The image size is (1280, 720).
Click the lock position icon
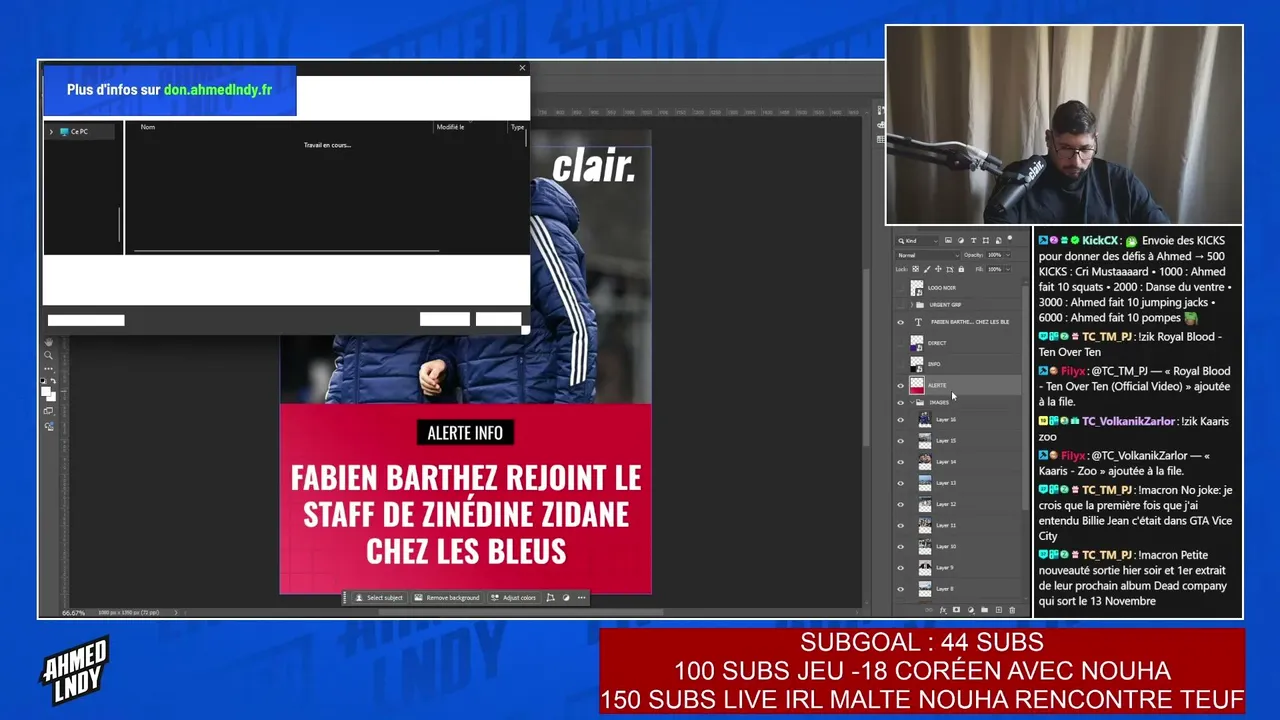pos(938,269)
